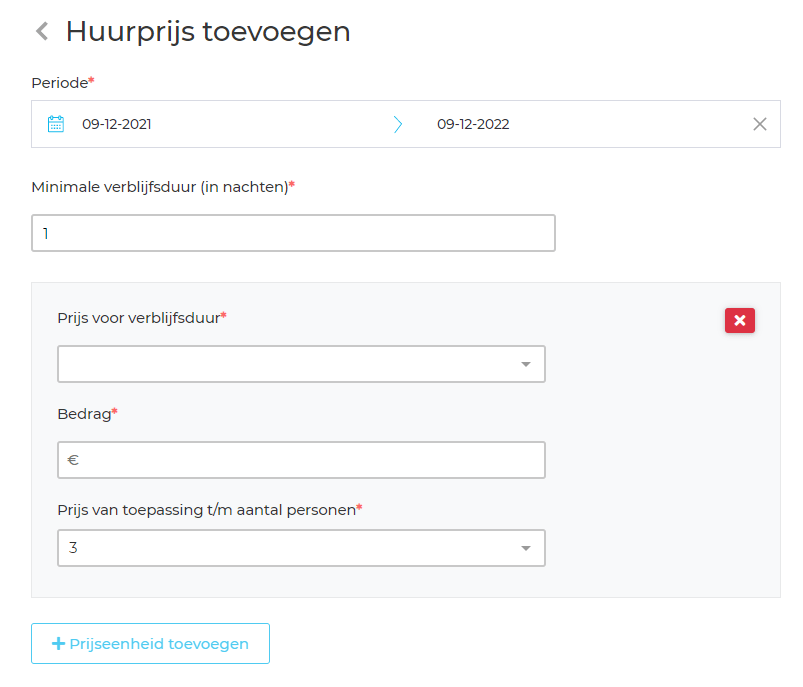Remove the price unit with red X
The image size is (803, 687).
[740, 320]
